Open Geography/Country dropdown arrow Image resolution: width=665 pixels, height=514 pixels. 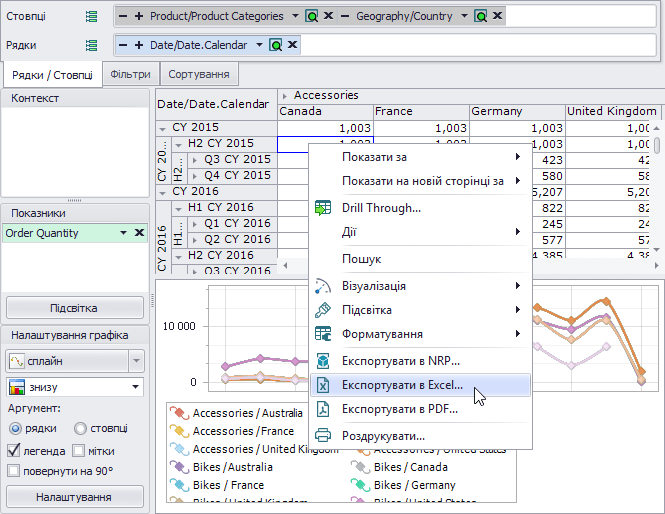[464, 17]
